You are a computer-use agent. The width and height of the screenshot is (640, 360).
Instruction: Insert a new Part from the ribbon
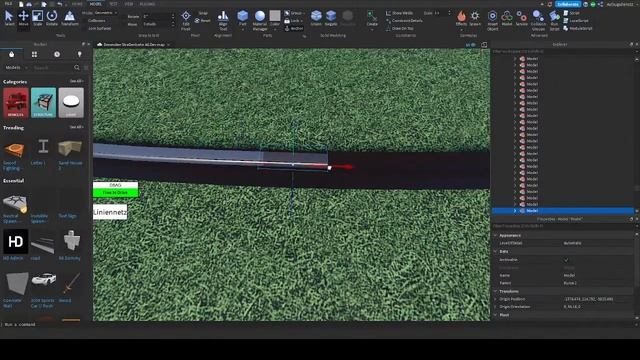point(242,18)
